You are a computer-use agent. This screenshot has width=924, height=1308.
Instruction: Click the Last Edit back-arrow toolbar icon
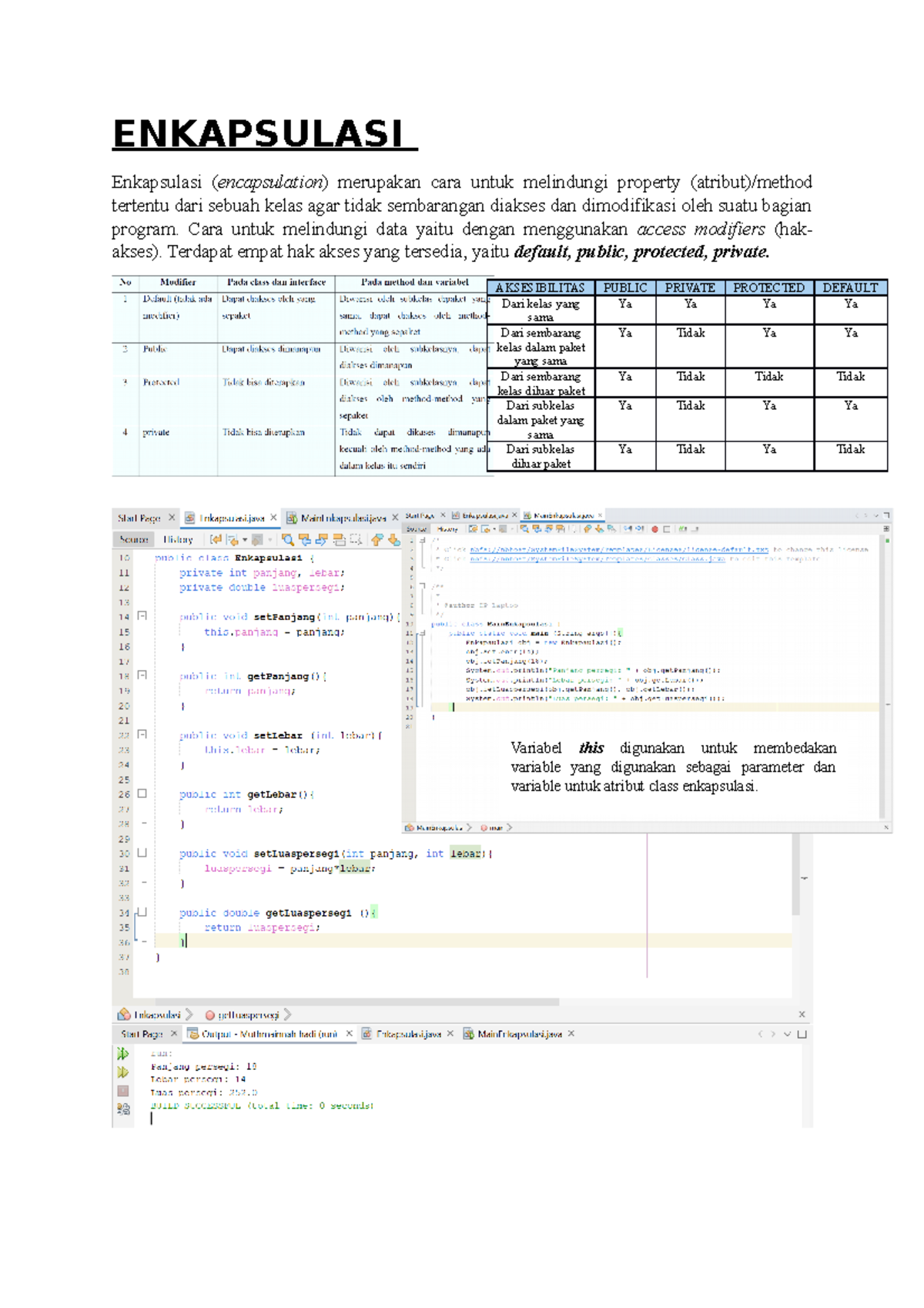[x=216, y=540]
